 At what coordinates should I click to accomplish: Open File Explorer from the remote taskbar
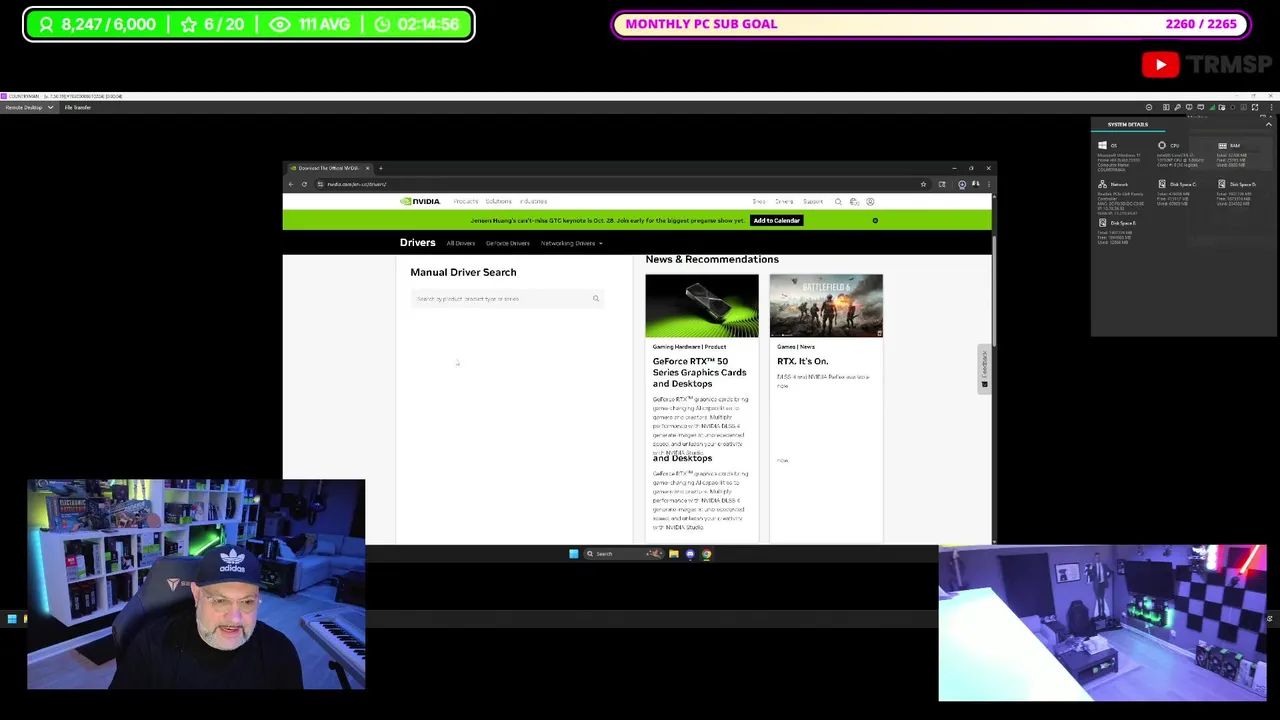pos(674,554)
